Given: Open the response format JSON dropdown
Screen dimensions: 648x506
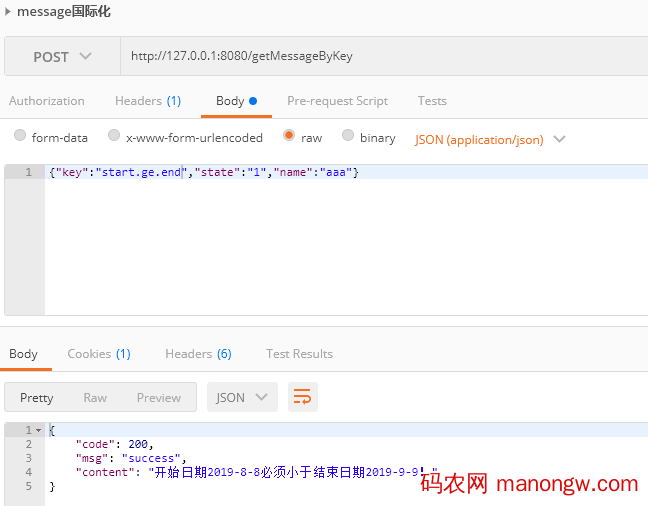Looking at the screenshot, I should 242,397.
